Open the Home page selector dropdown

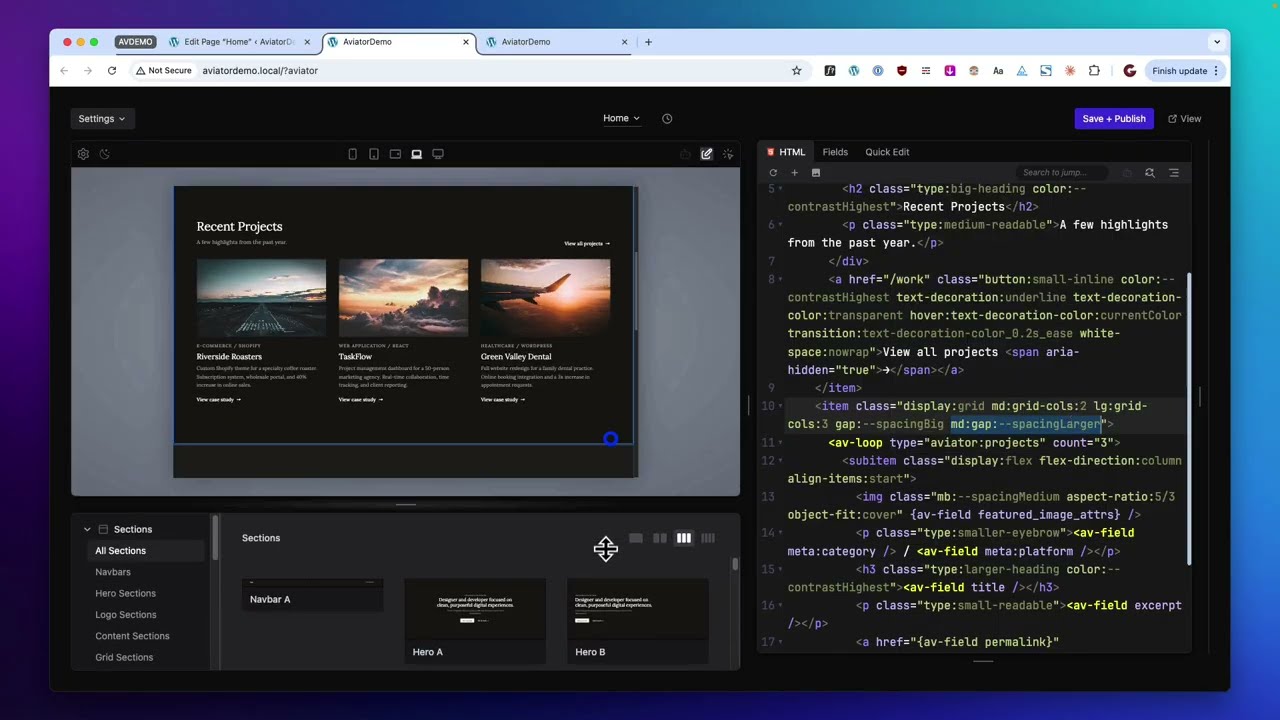pyautogui.click(x=621, y=118)
